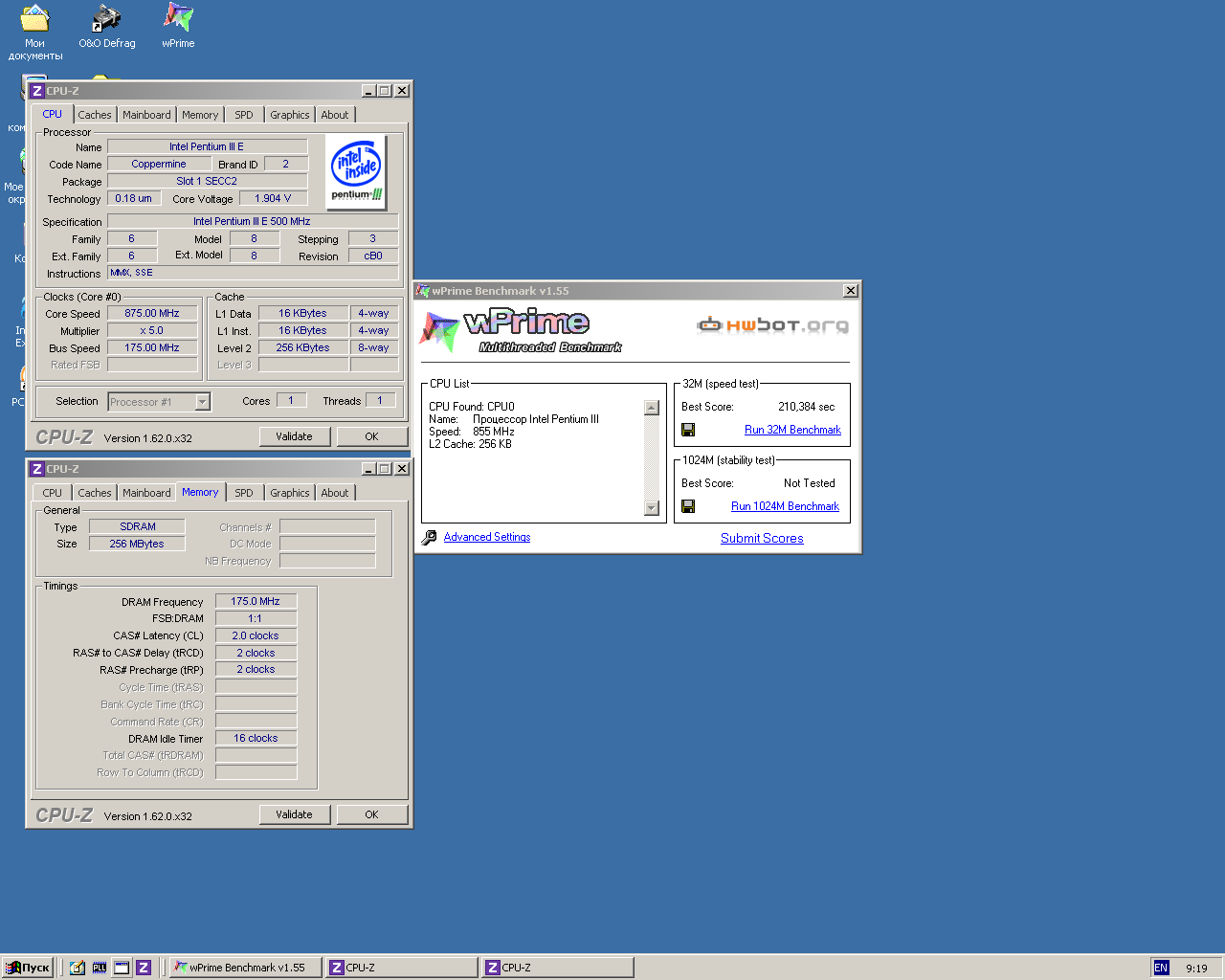Click the memory Type value SDRAM
Viewport: 1225px width, 980px height.
(x=138, y=526)
